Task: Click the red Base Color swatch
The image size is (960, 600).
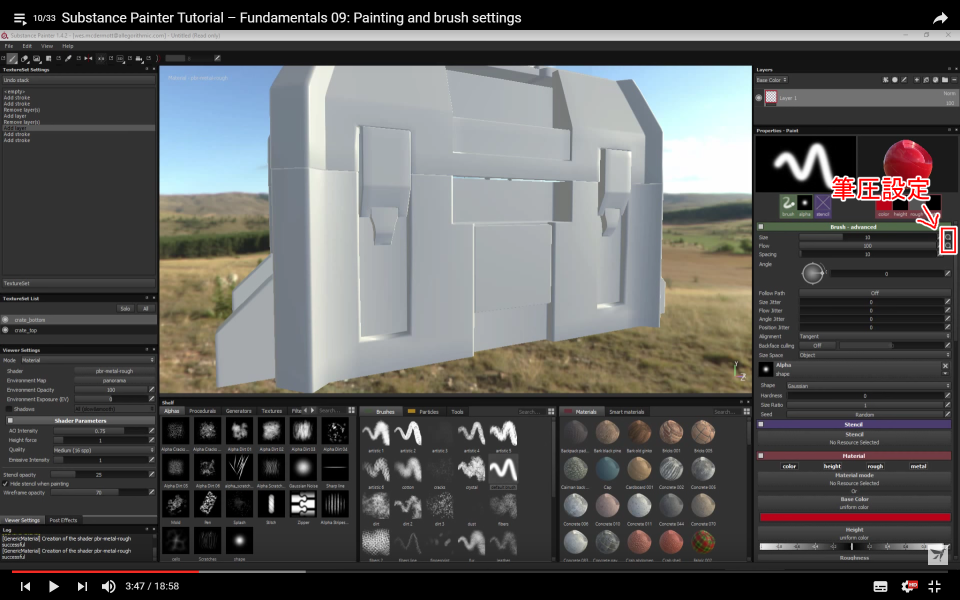Action: pos(855,517)
